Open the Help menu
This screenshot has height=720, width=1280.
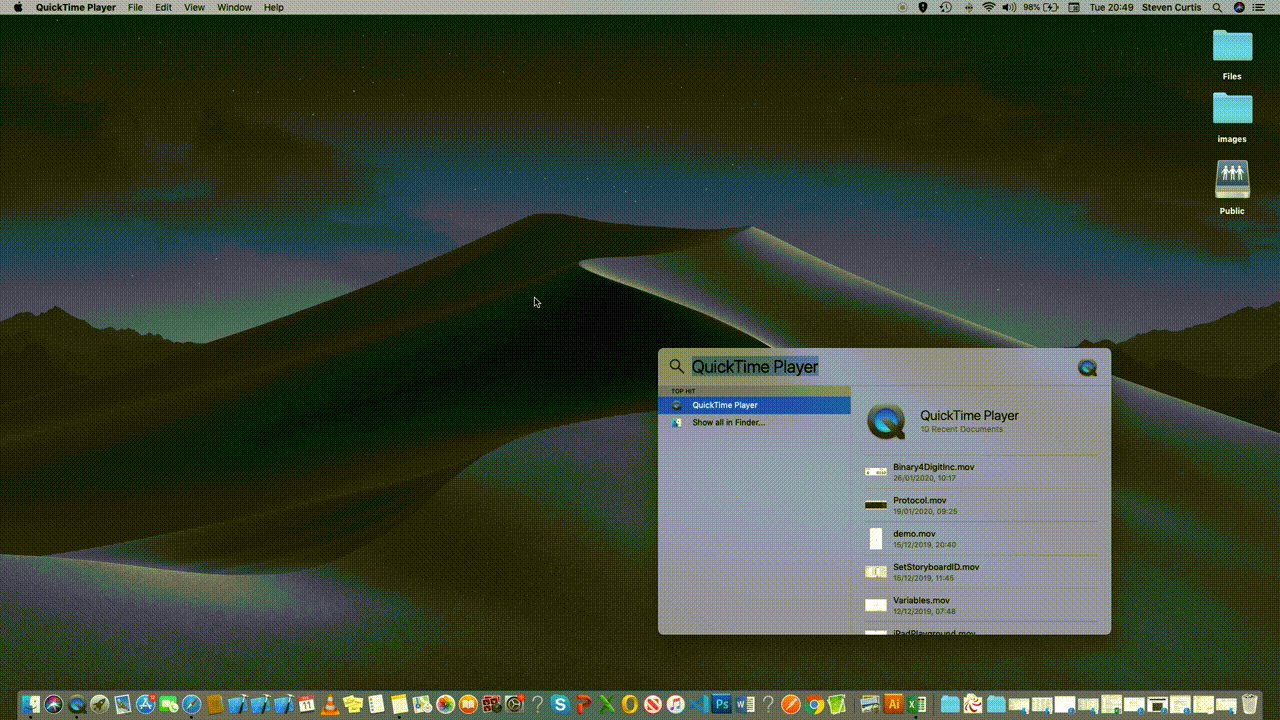click(x=273, y=7)
